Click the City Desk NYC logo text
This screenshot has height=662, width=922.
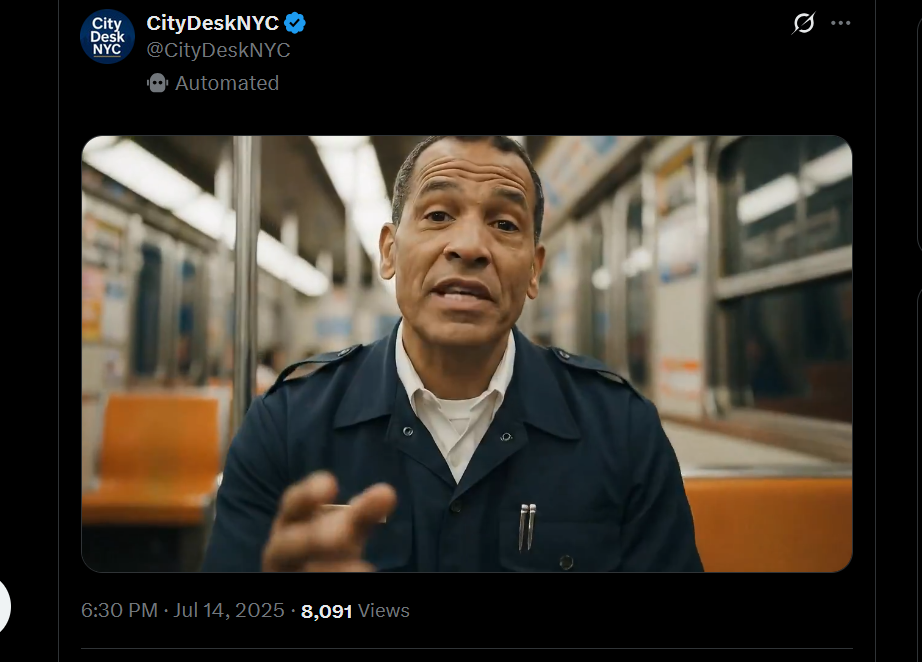107,36
